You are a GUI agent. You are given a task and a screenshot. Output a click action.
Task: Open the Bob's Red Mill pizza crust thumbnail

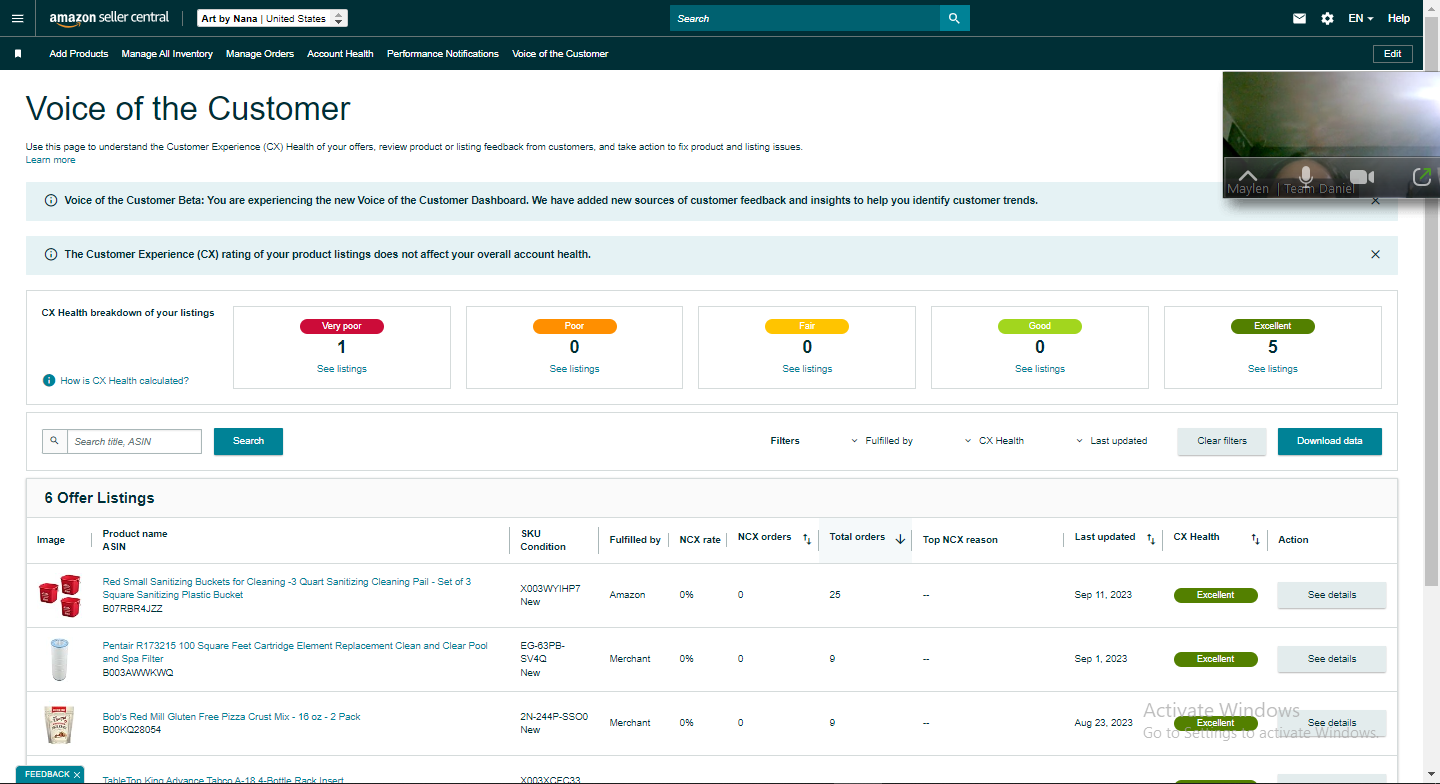(x=58, y=723)
